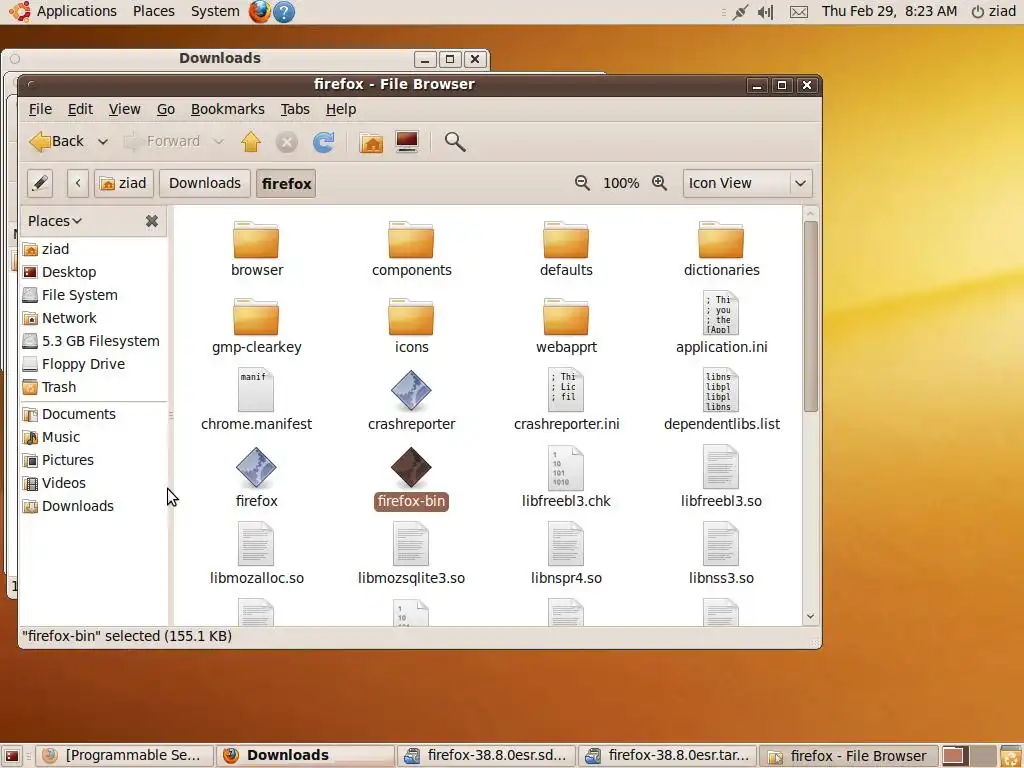Select the browser folder icon
The width and height of the screenshot is (1024, 768).
click(x=256, y=240)
